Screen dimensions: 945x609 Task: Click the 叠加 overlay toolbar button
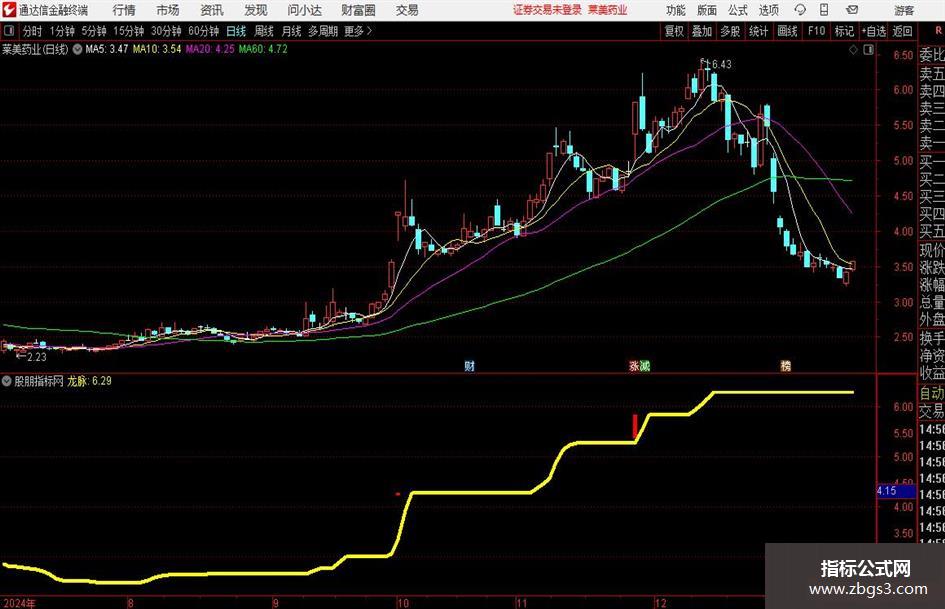[702, 31]
